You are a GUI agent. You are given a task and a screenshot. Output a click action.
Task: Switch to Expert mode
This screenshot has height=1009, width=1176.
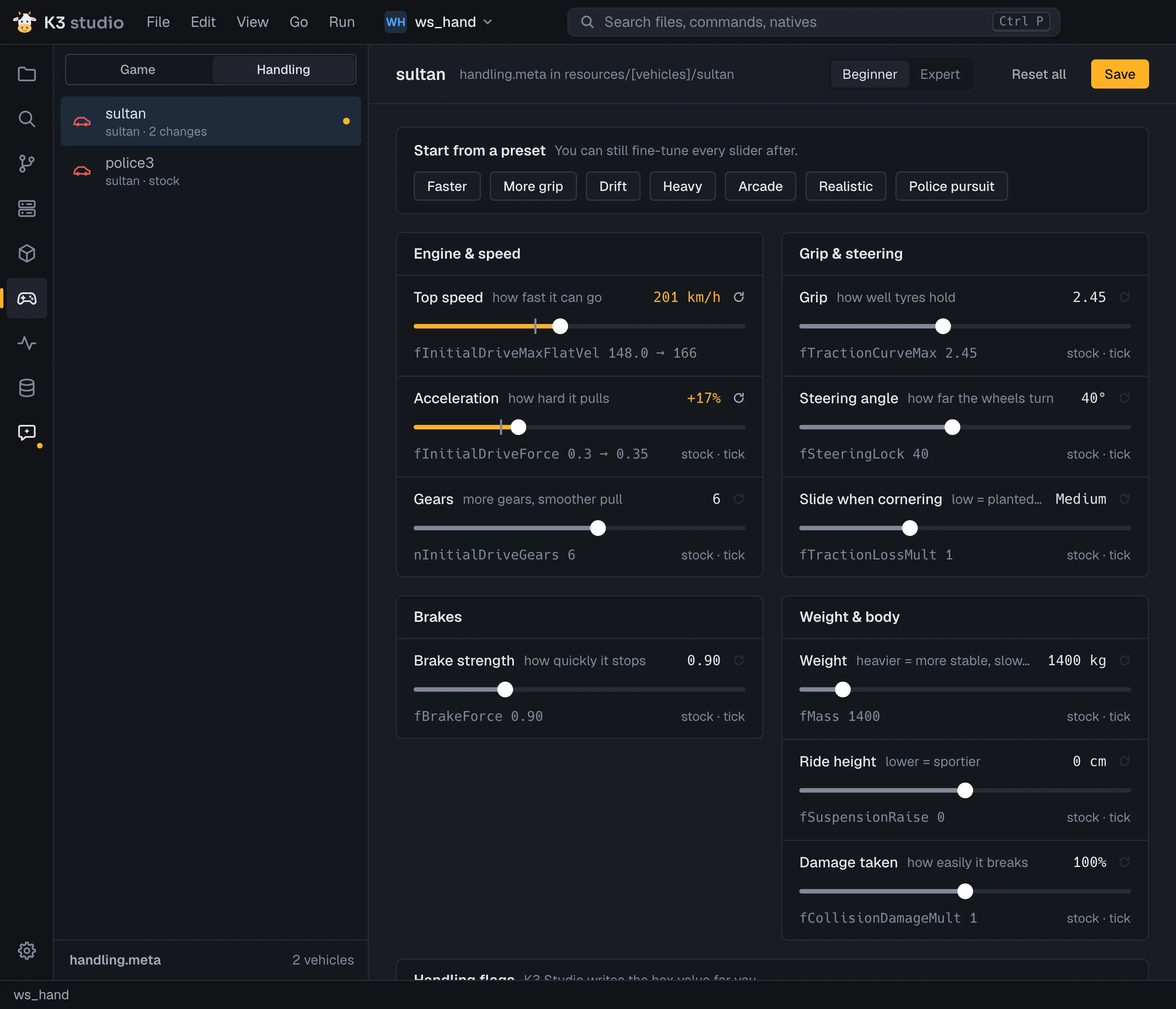point(939,74)
